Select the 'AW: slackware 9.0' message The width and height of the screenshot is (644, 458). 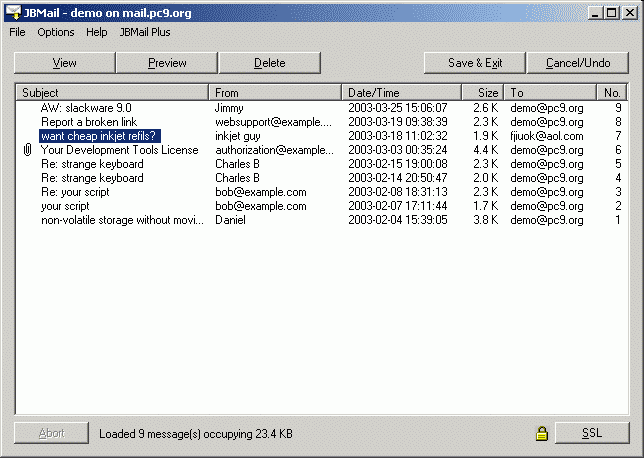coord(86,108)
